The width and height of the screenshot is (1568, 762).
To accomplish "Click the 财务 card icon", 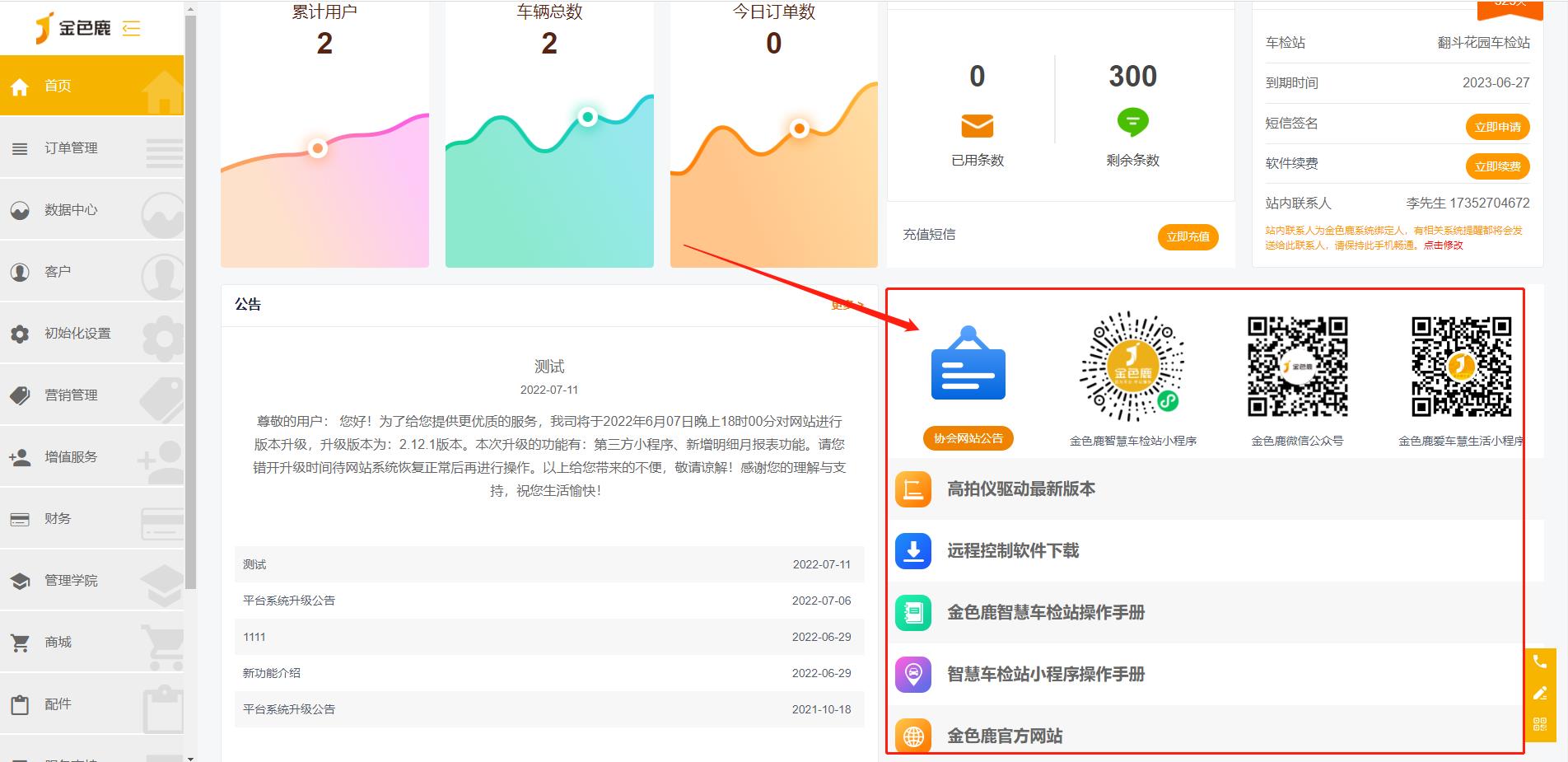I will click(x=20, y=519).
